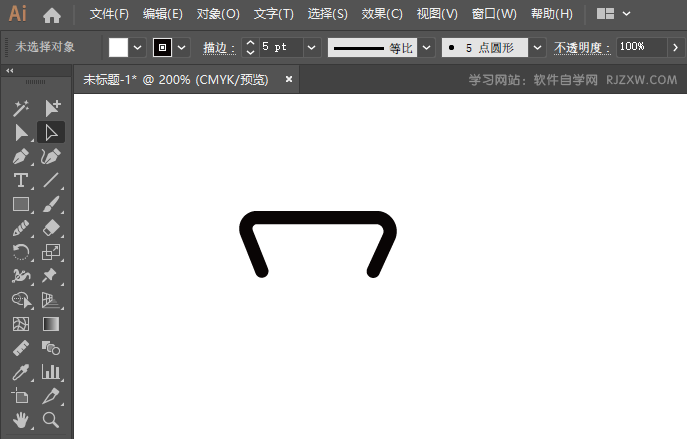Select the Rotate tool
This screenshot has height=439, width=687.
coord(21,252)
